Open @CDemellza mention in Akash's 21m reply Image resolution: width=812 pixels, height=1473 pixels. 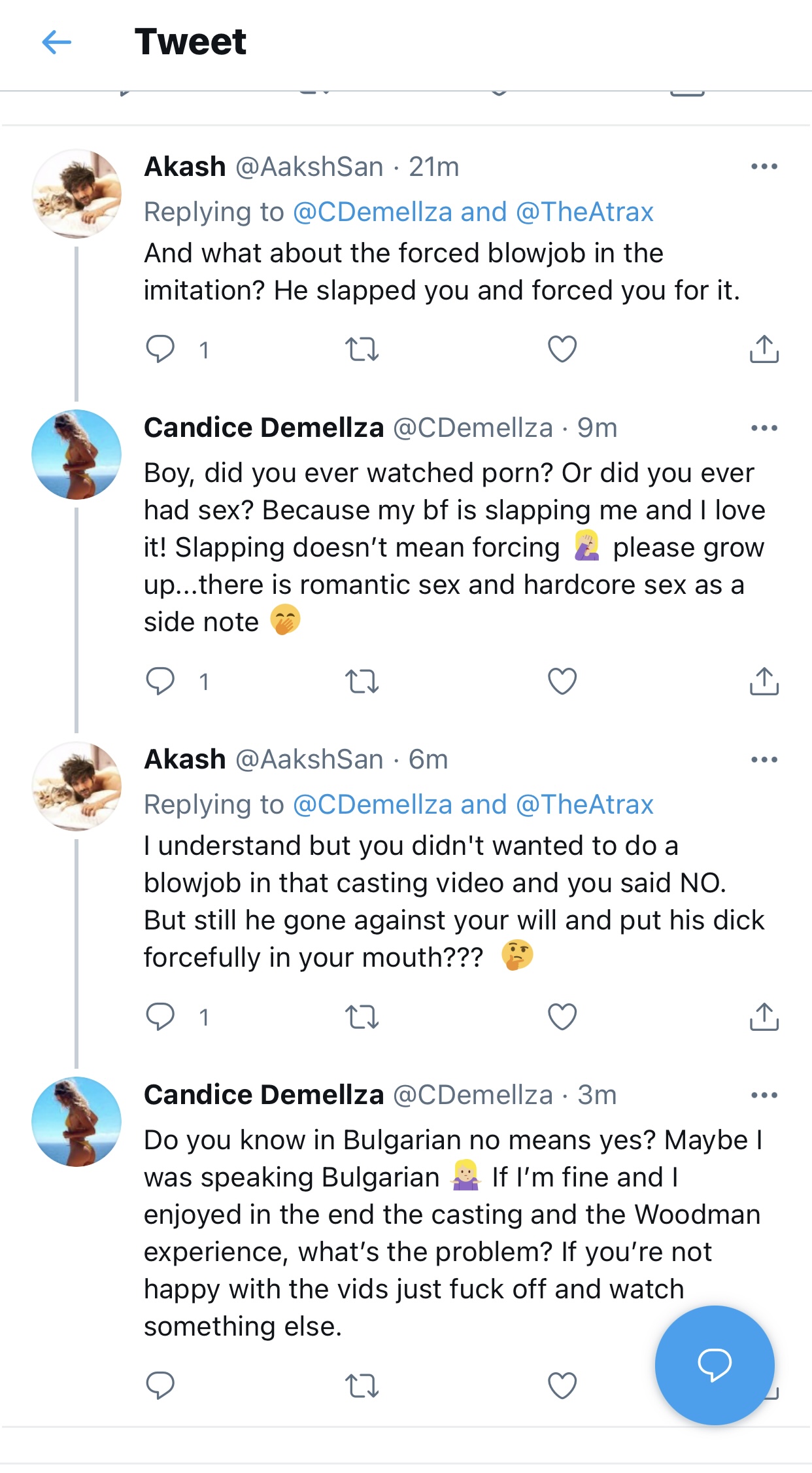373,212
